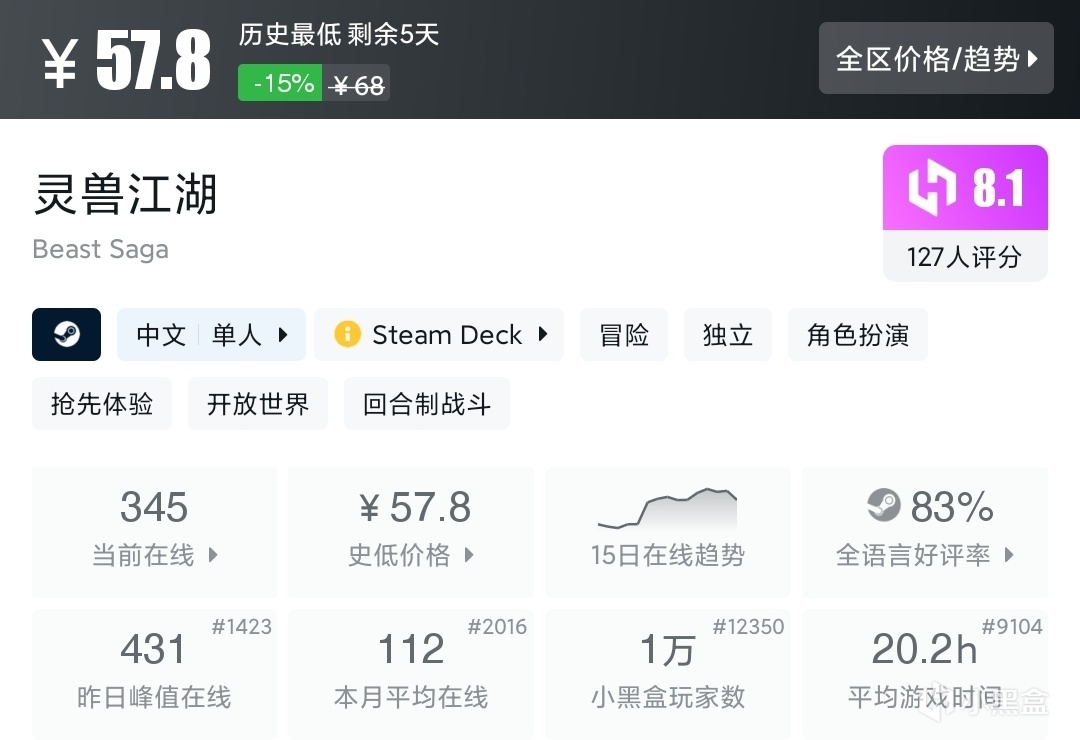Screen dimensions: 1080x740
Task: Expand the 史低价格 lowest price details
Action: 468,555
